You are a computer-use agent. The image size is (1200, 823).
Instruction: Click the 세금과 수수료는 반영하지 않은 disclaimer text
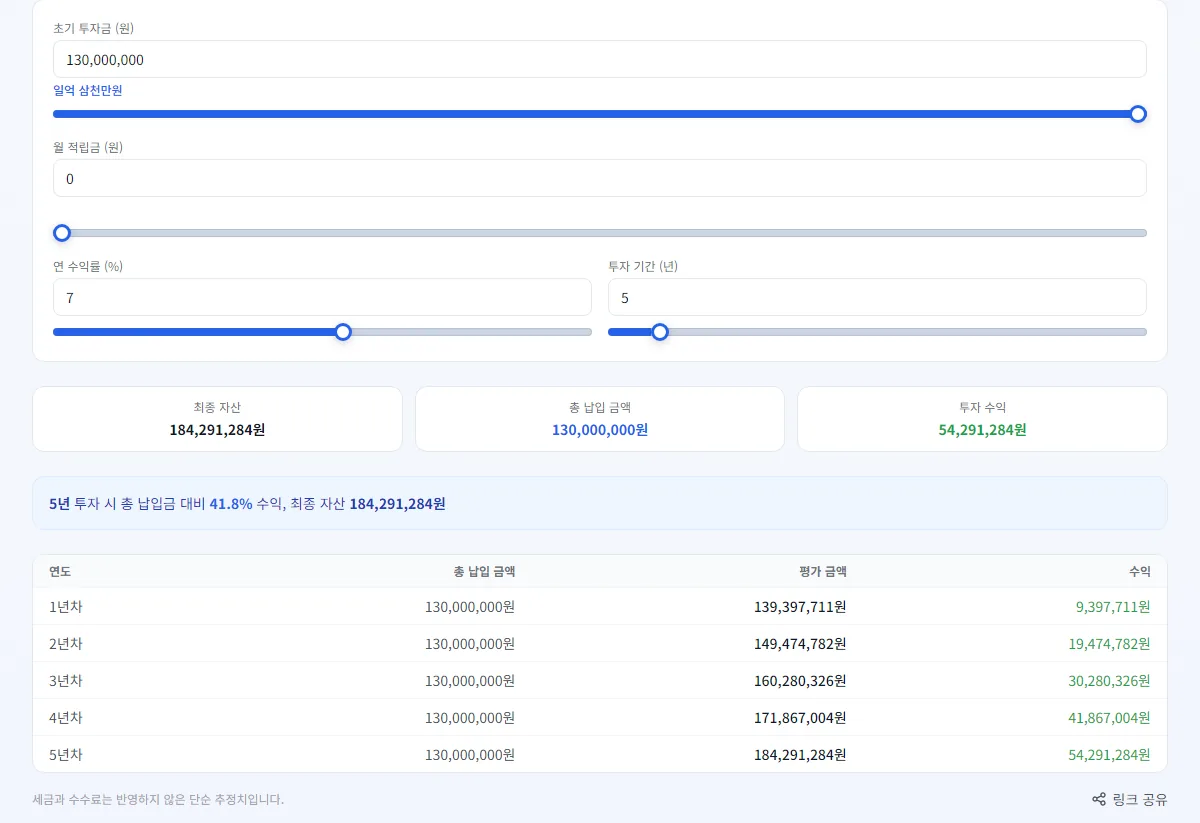pyautogui.click(x=158, y=799)
